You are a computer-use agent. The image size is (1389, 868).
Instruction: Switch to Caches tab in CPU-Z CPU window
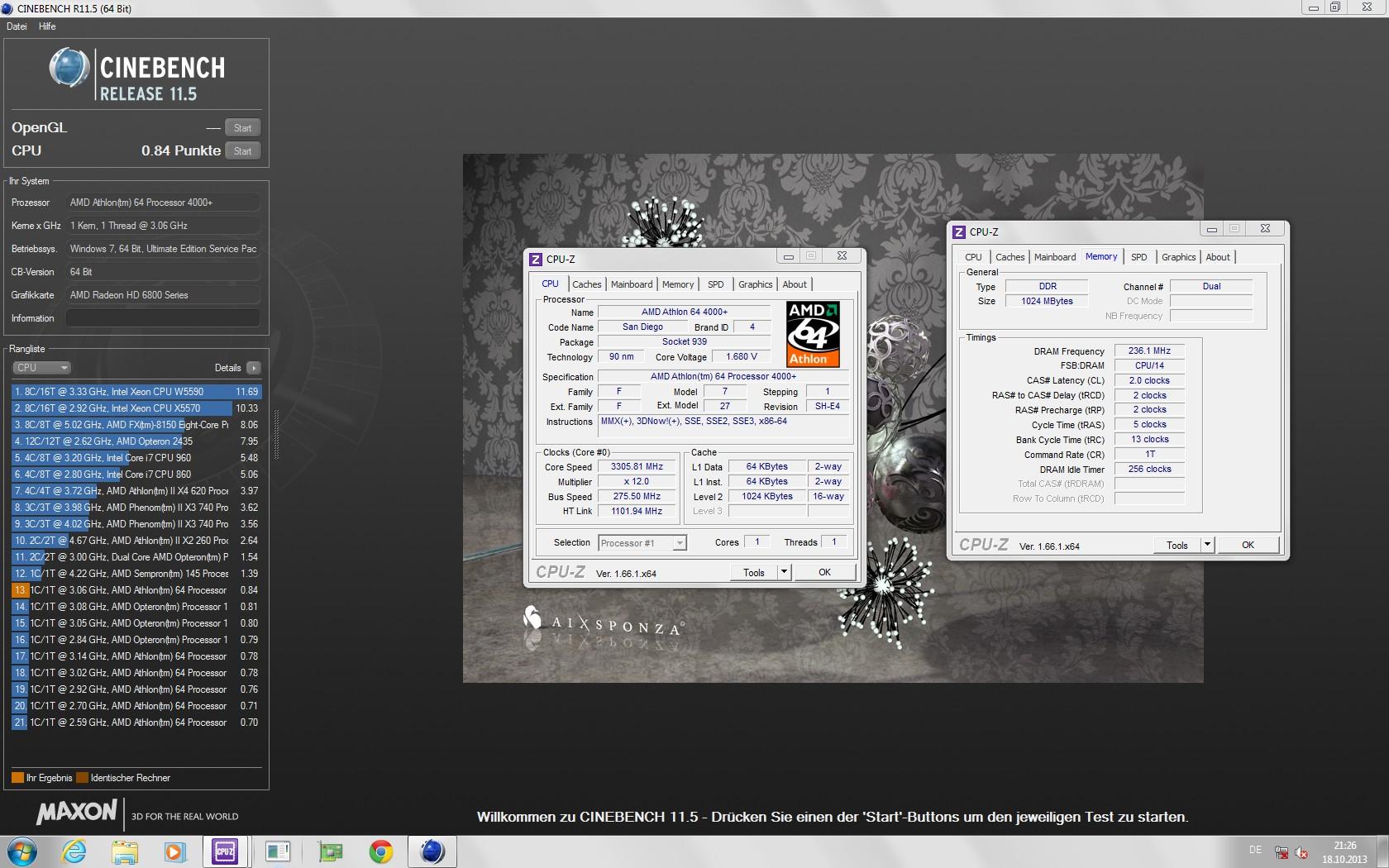point(586,284)
